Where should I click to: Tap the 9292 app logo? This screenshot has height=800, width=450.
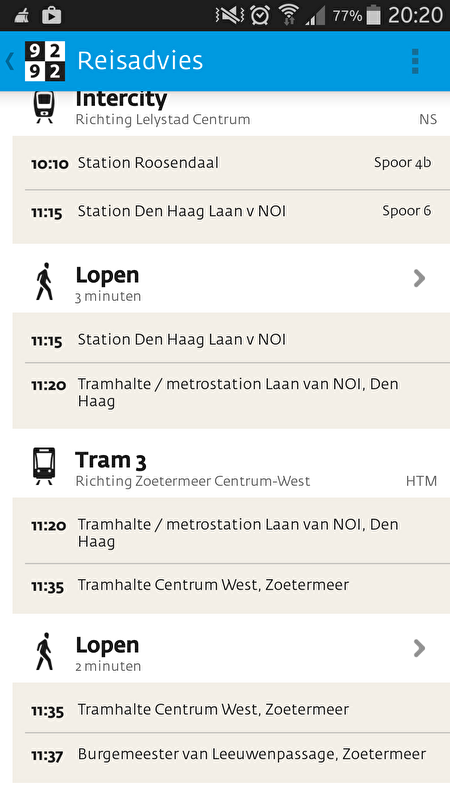point(45,61)
